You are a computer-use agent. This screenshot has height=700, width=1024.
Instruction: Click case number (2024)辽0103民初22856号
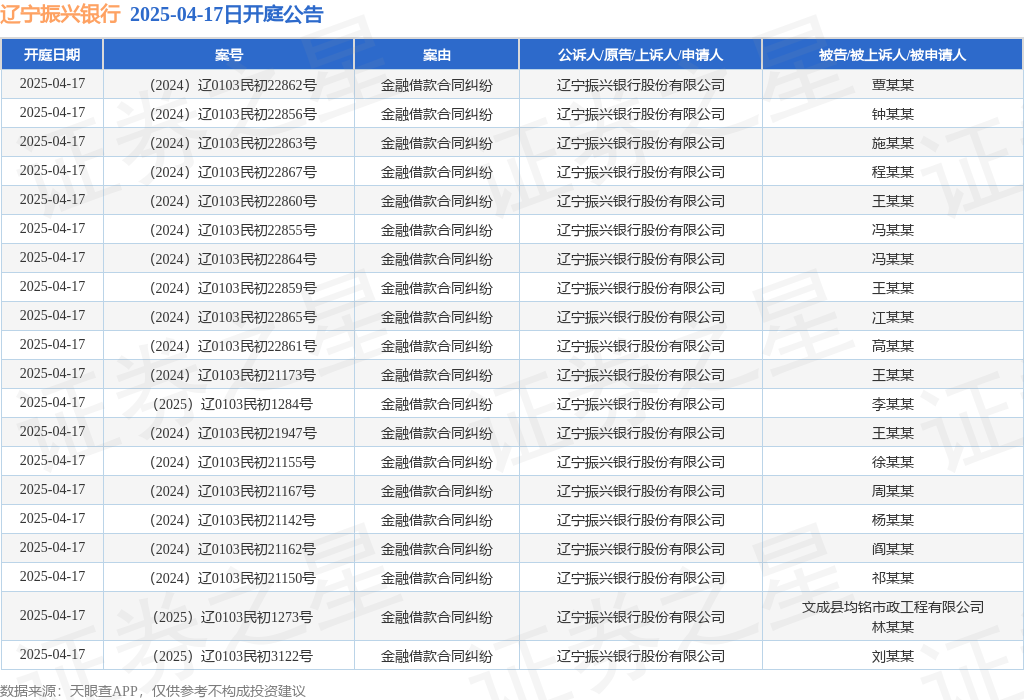233,114
